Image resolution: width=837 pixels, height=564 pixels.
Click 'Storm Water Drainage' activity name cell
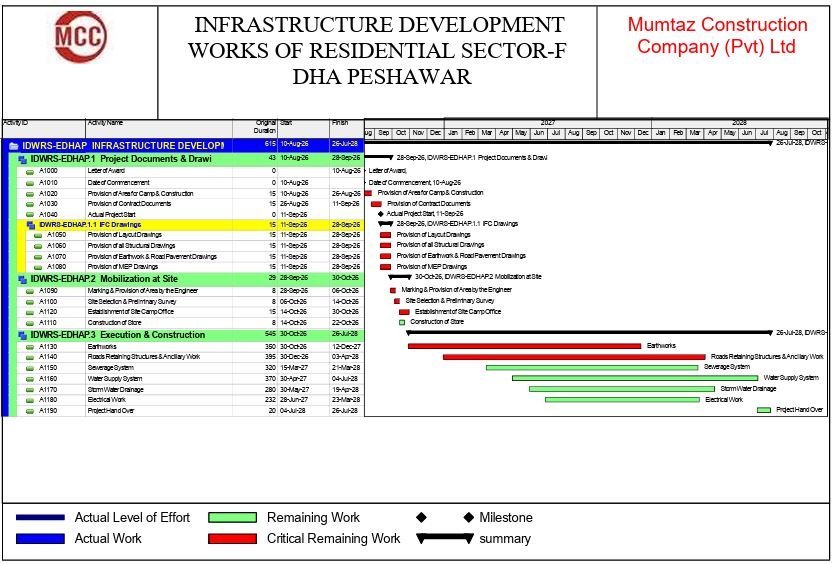click(x=159, y=390)
